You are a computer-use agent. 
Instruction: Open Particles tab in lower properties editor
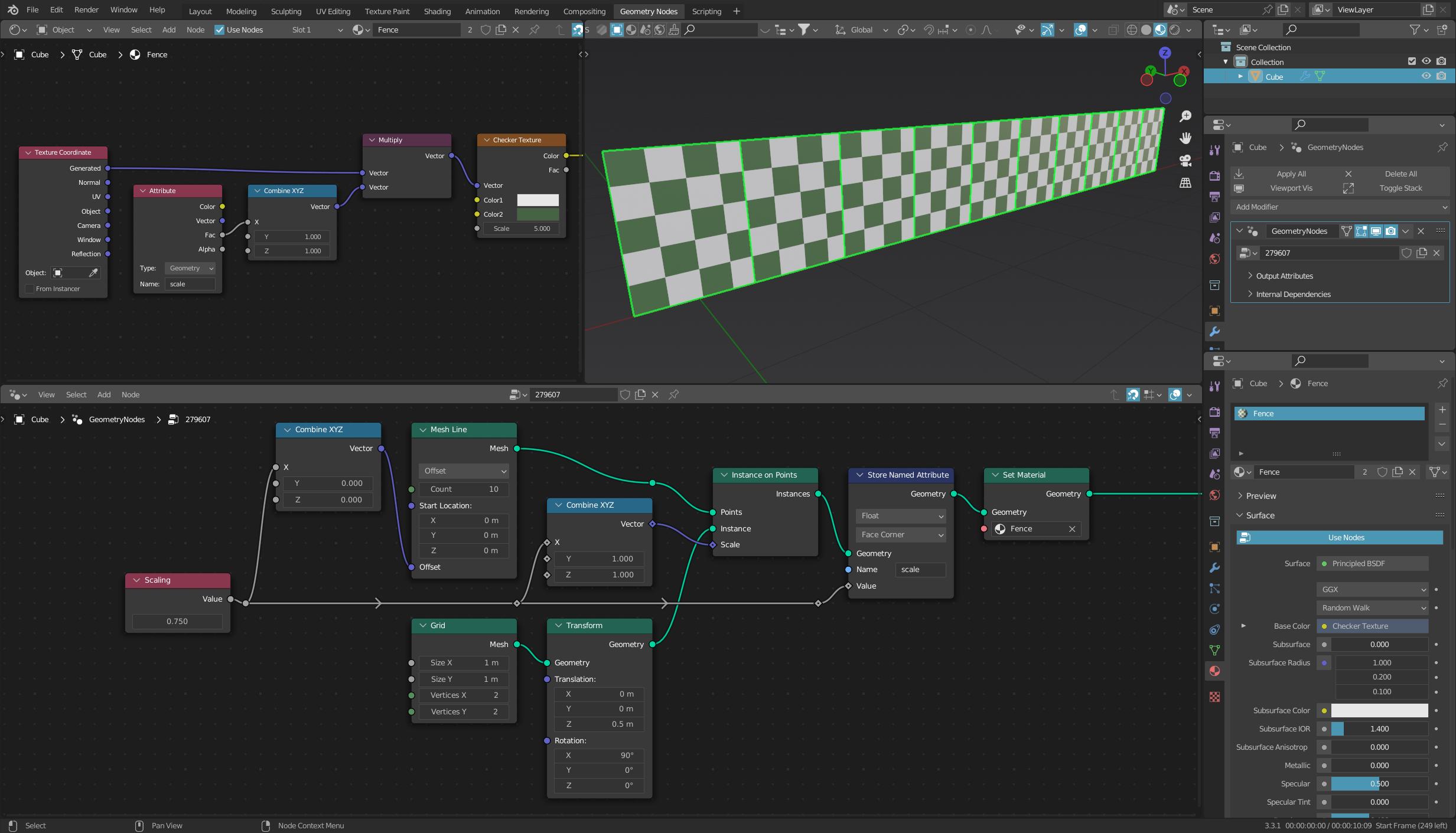click(x=1214, y=589)
